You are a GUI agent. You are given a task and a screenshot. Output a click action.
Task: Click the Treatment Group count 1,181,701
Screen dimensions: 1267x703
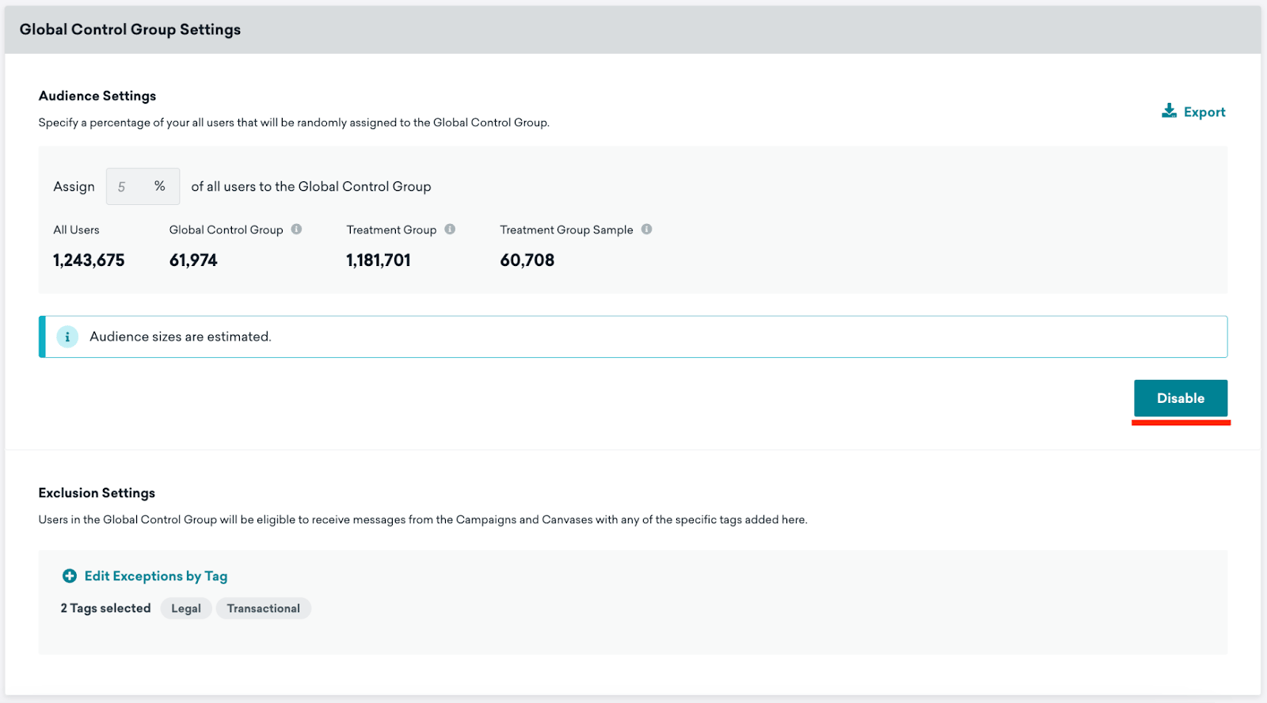(x=378, y=260)
